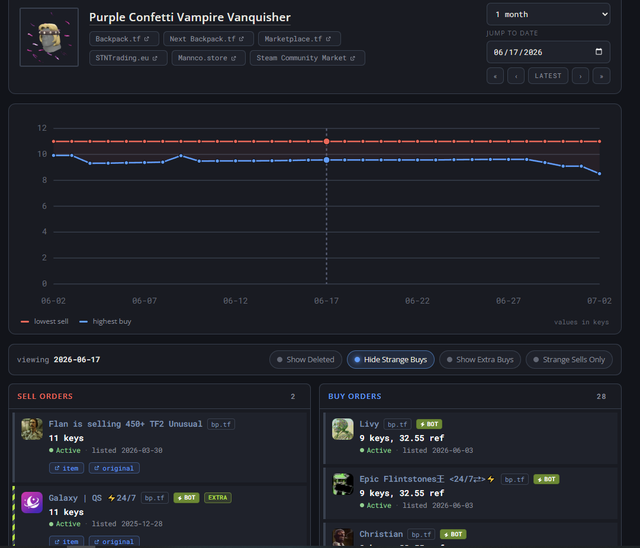Viewport: 640px width, 548px height.
Task: Open original link on Galaxy QS listing
Action: [x=114, y=541]
